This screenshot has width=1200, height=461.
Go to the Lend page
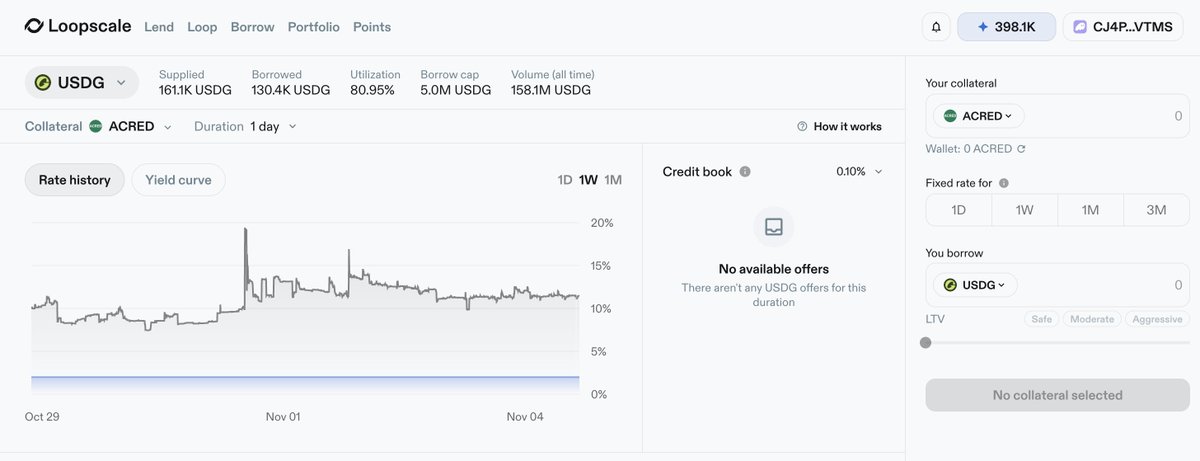pos(159,27)
